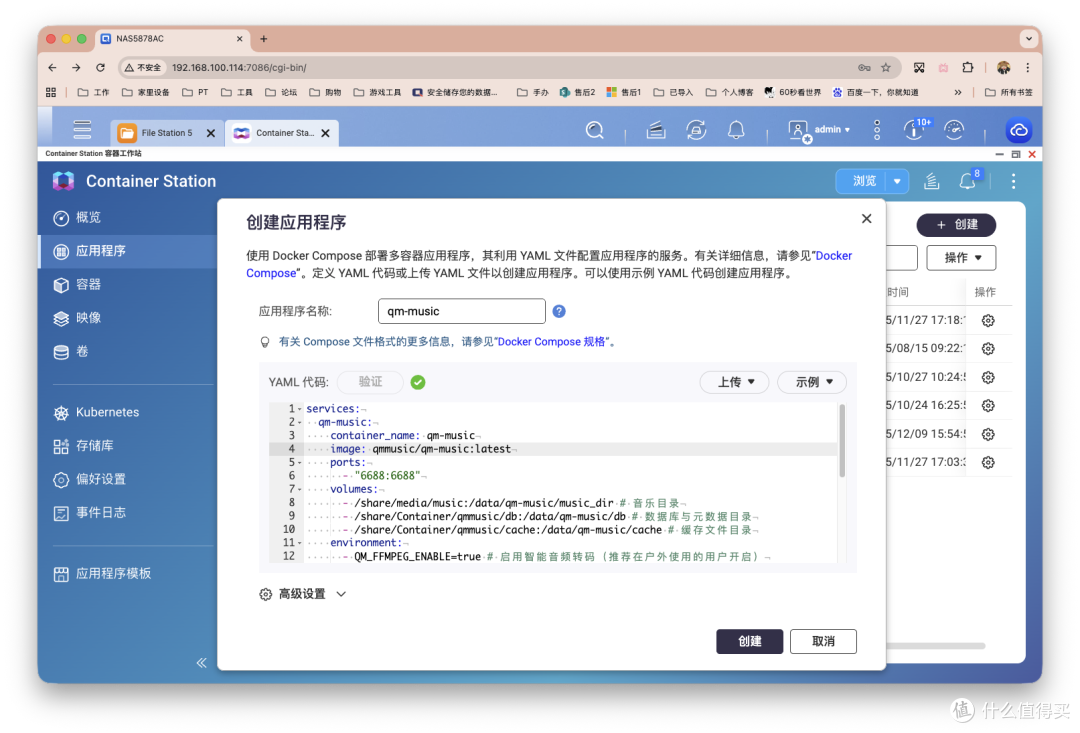The height and width of the screenshot is (733, 1080).
Task: Click the 创建 create button in the dialog
Action: (x=749, y=641)
